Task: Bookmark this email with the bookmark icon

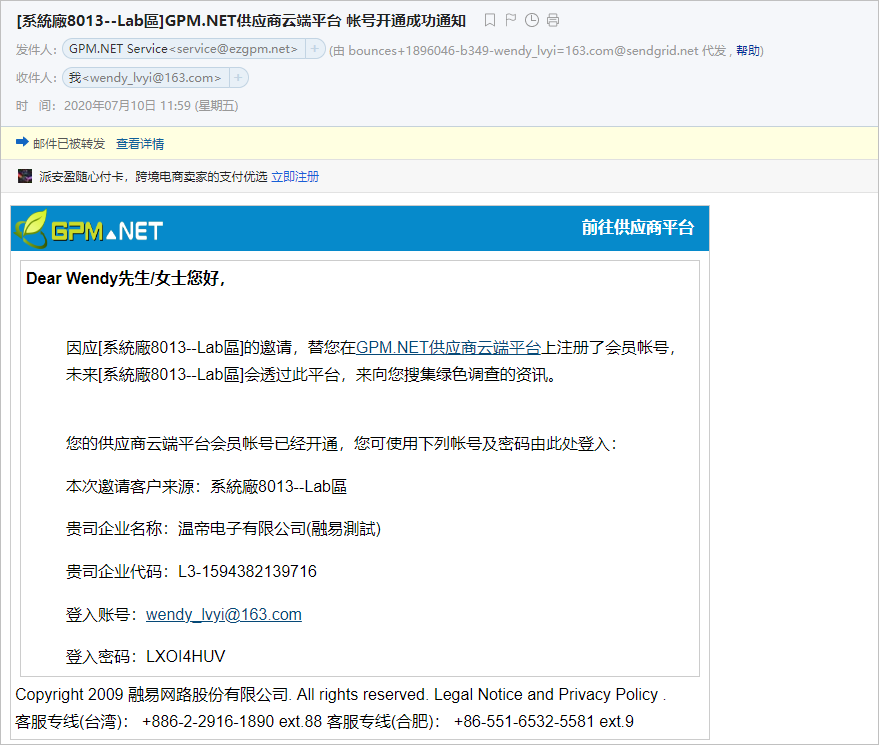Action: click(x=489, y=21)
